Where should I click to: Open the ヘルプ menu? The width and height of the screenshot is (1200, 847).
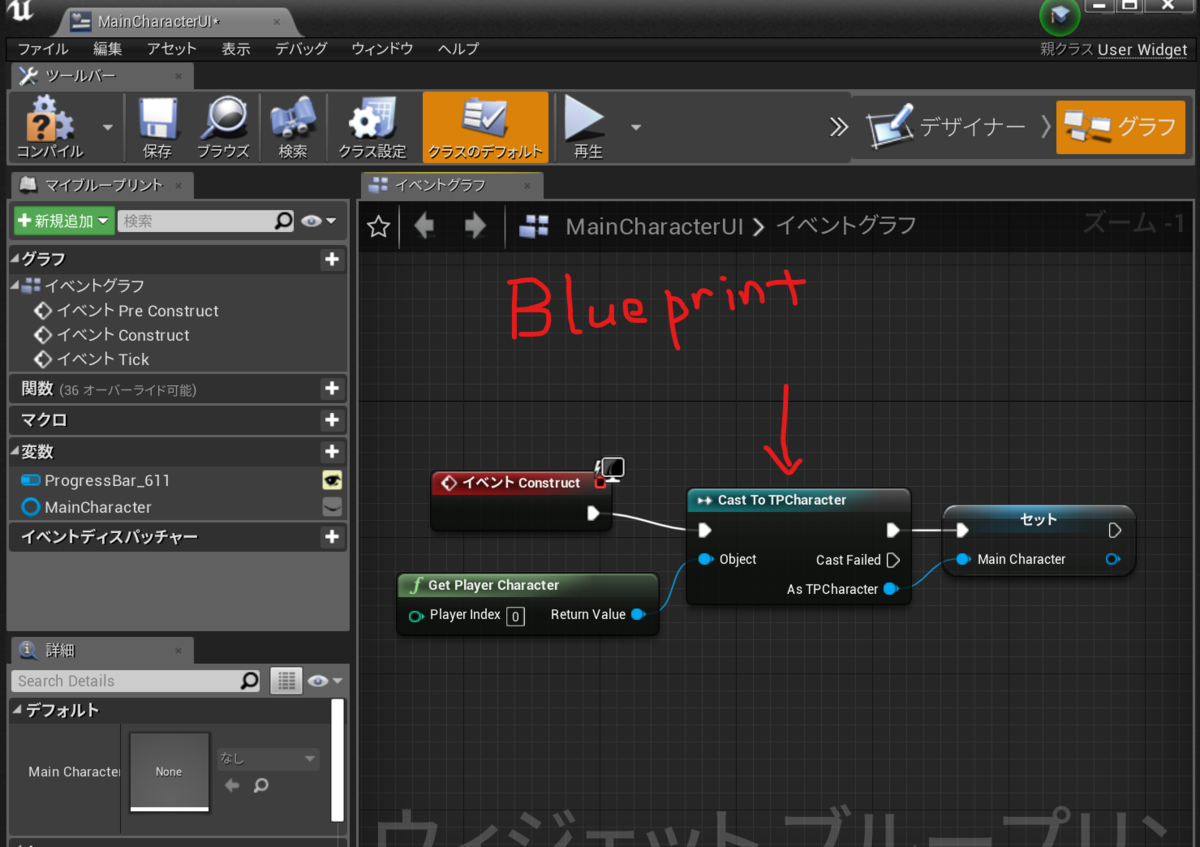pyautogui.click(x=458, y=49)
